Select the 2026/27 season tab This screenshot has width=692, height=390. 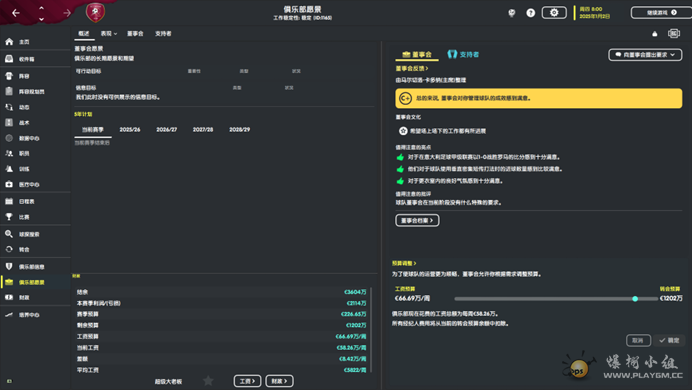(x=166, y=130)
